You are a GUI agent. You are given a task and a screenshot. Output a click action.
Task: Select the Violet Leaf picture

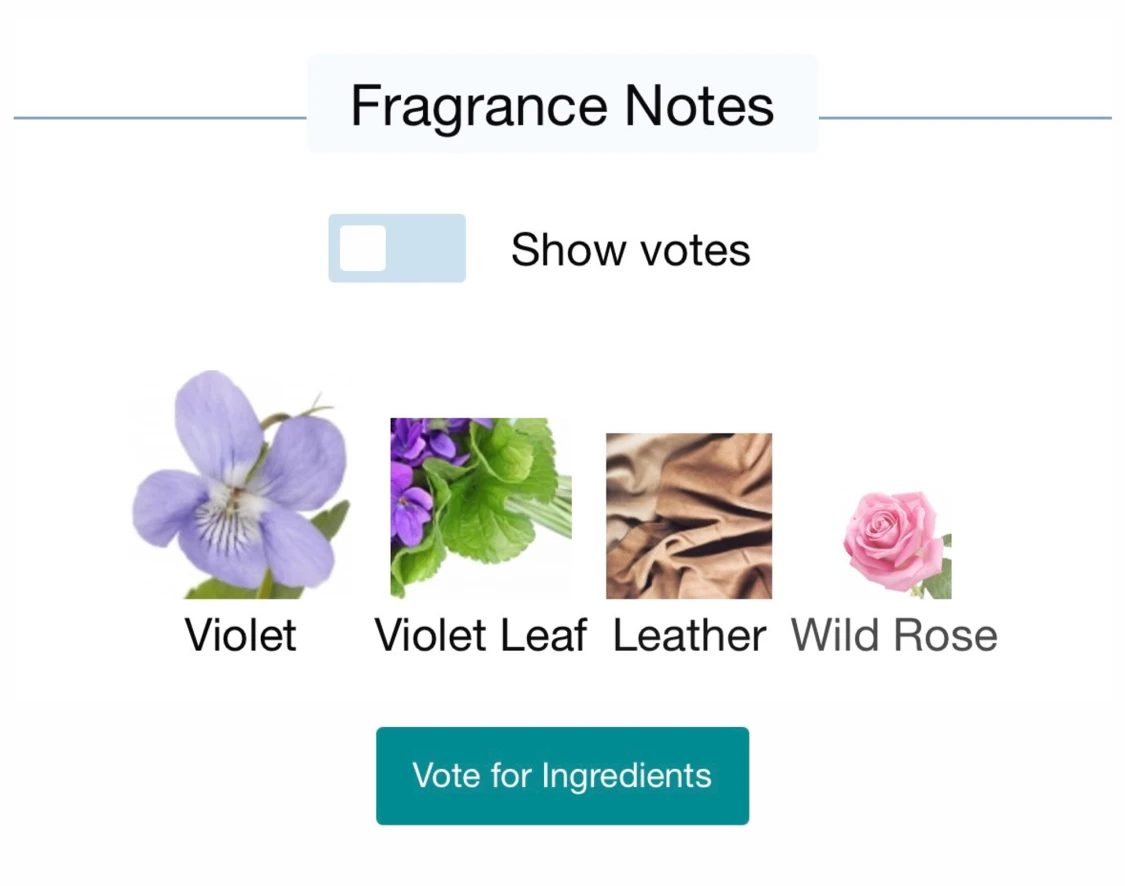point(480,507)
